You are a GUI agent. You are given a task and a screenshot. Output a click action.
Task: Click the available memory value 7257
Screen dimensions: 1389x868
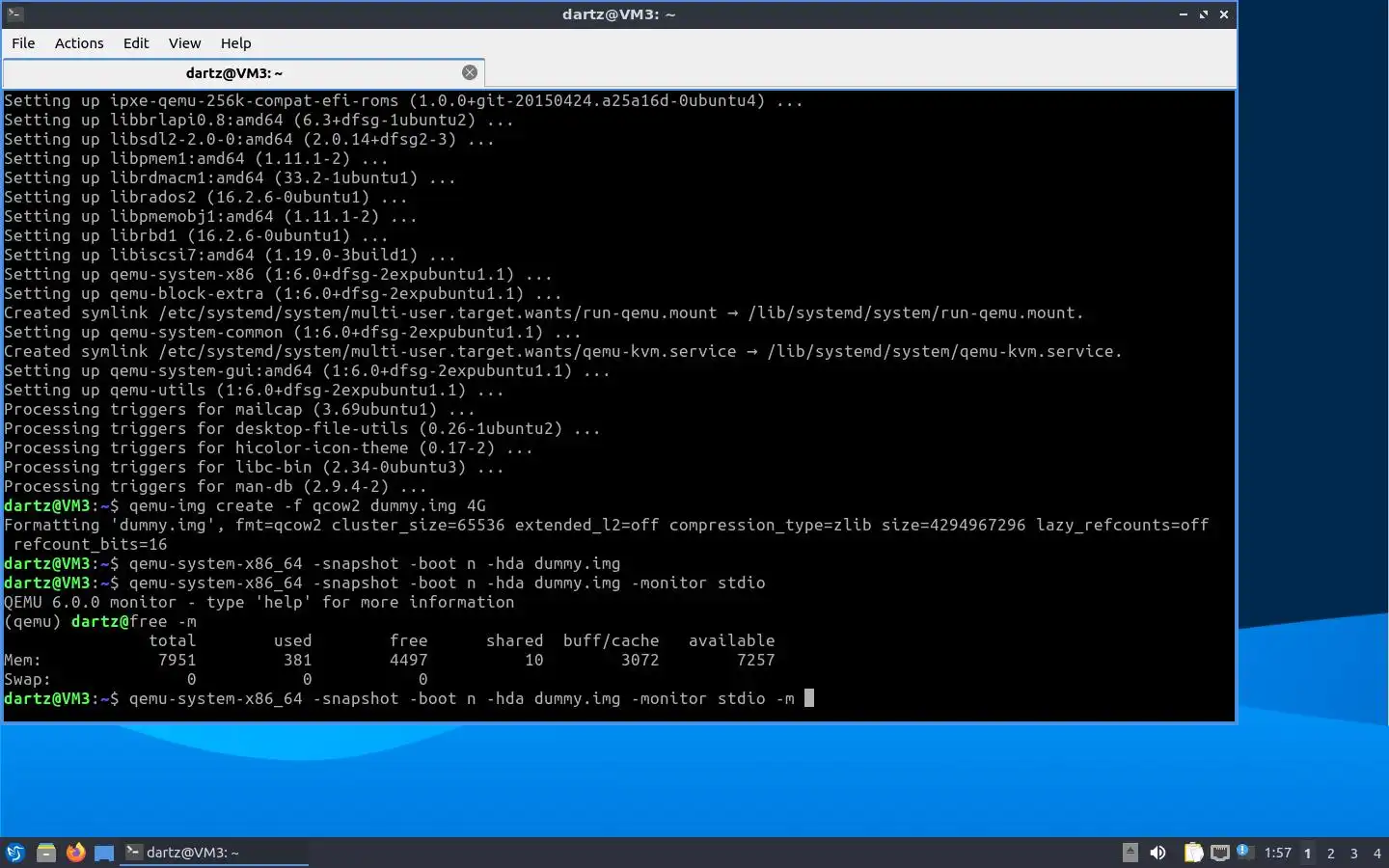click(755, 660)
